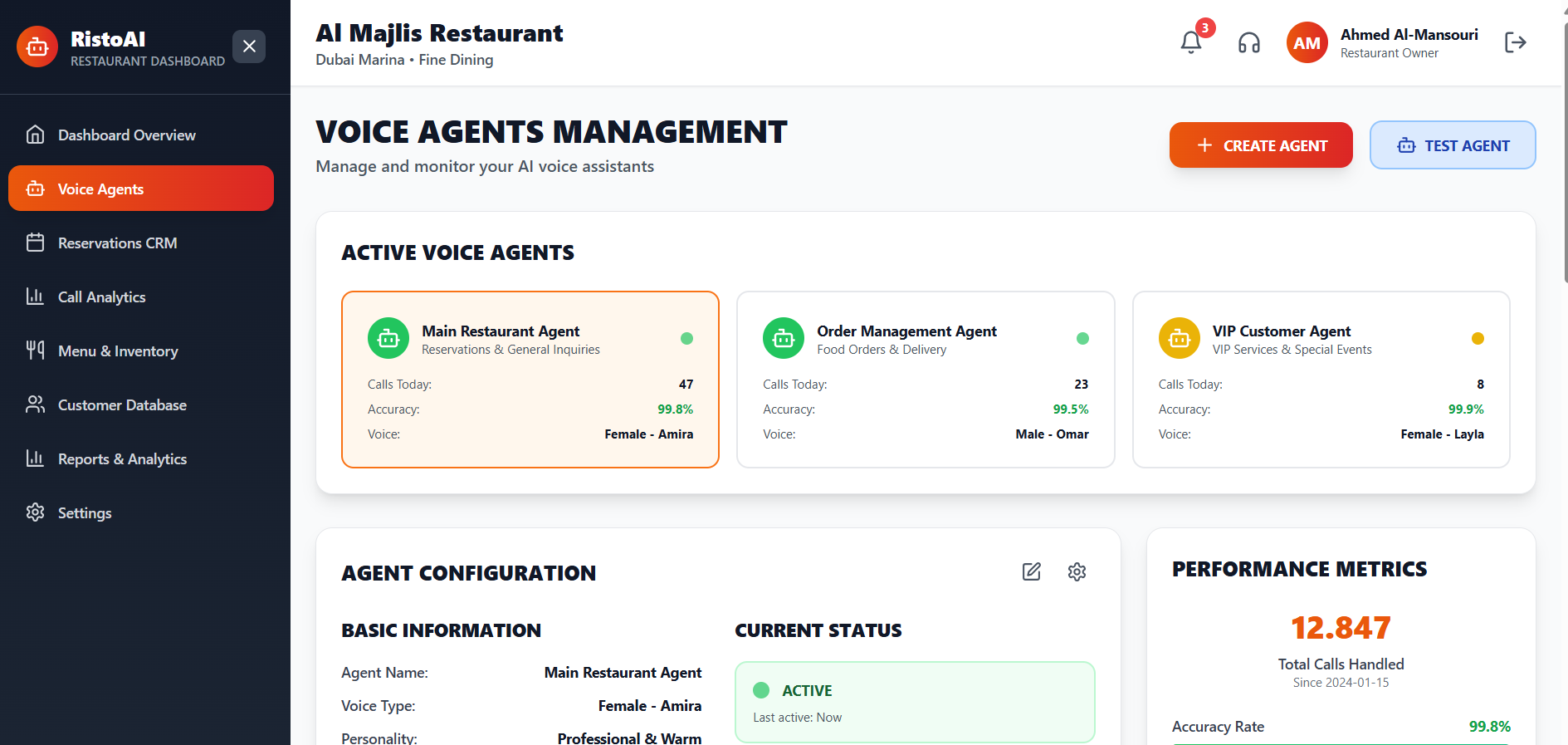Screen dimensions: 1568x745
Task: Click the Order Management Agent robot icon
Action: click(783, 338)
